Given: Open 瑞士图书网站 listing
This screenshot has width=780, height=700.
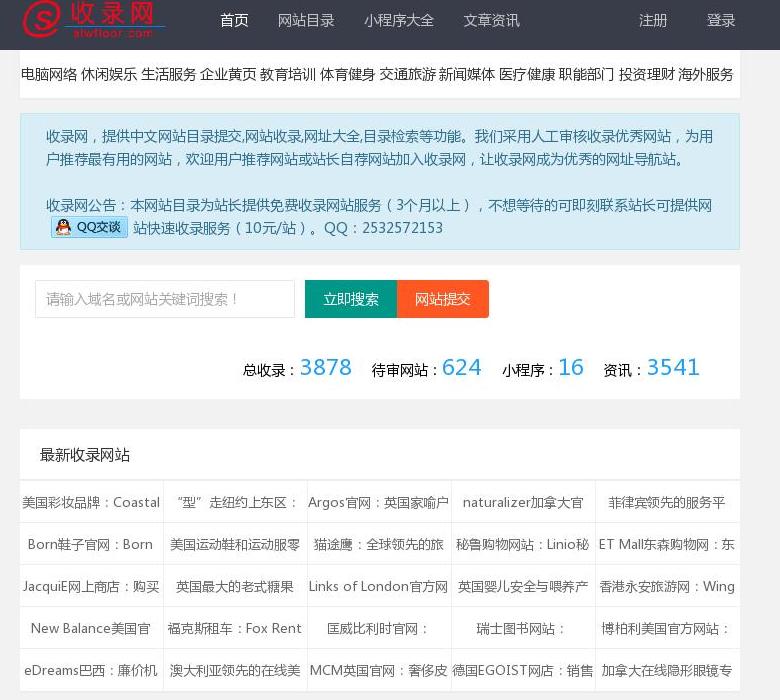Looking at the screenshot, I should pos(520,629).
